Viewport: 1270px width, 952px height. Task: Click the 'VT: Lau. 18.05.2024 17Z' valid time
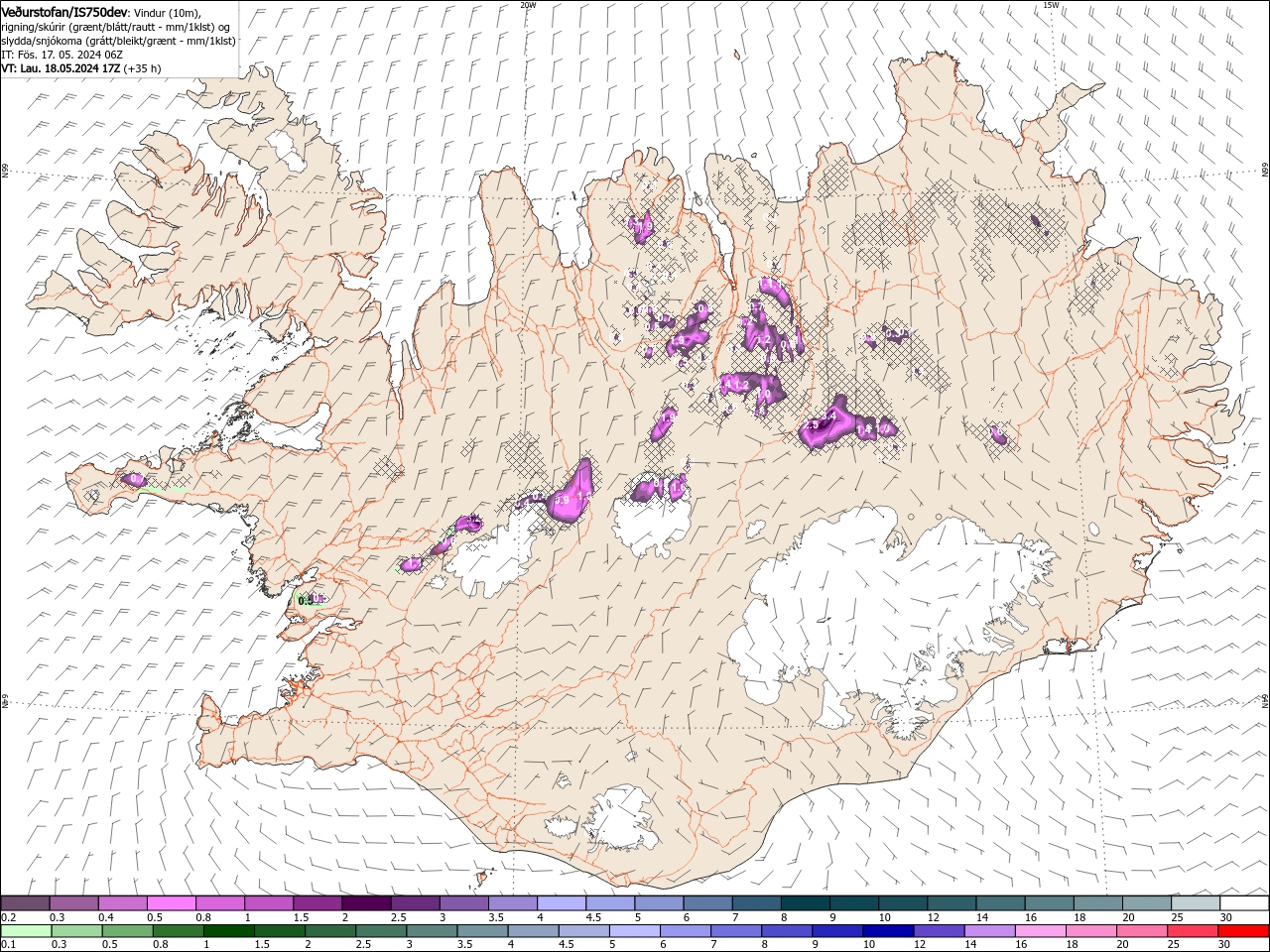point(60,68)
